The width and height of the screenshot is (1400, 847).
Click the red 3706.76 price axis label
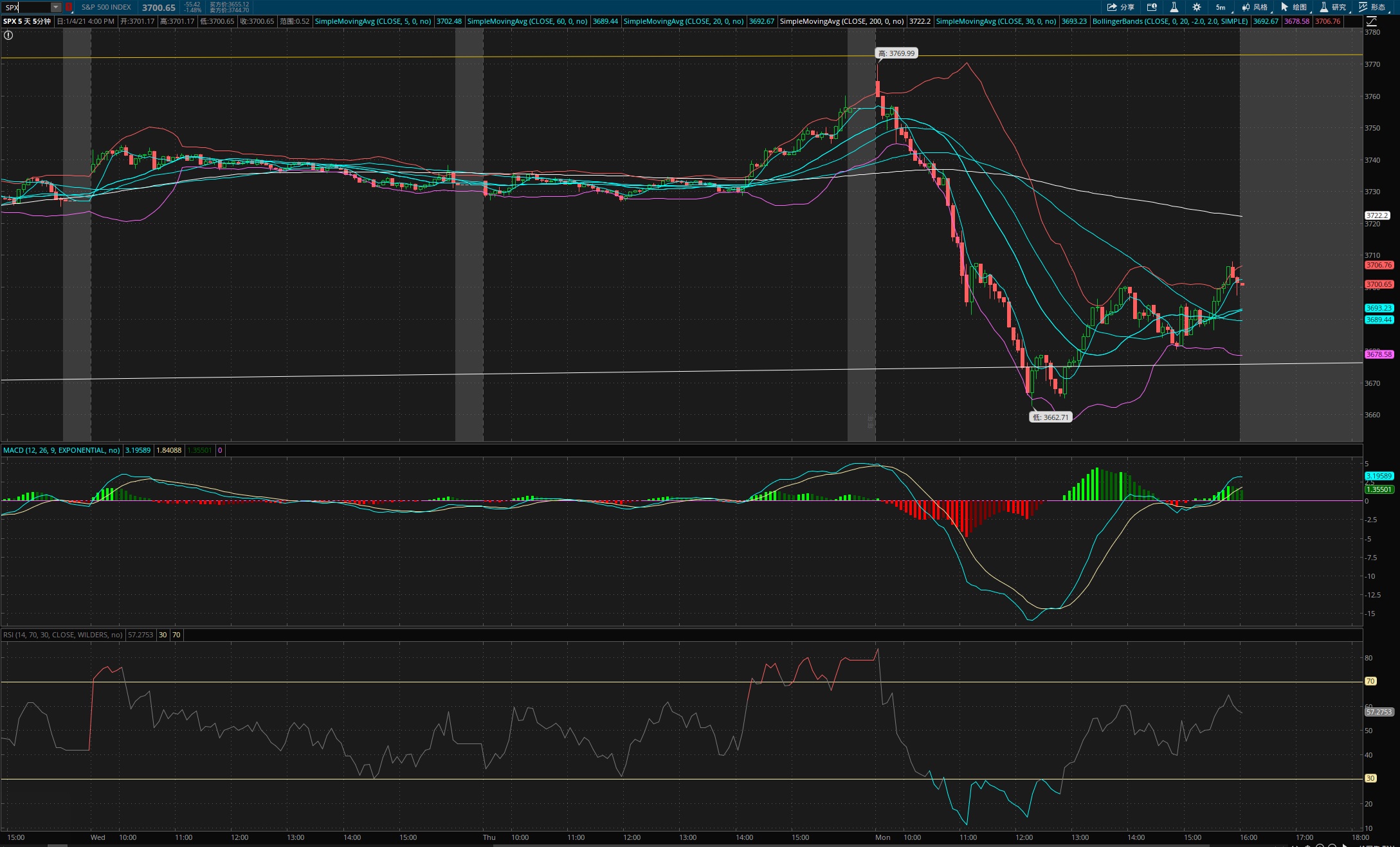pos(1379,265)
